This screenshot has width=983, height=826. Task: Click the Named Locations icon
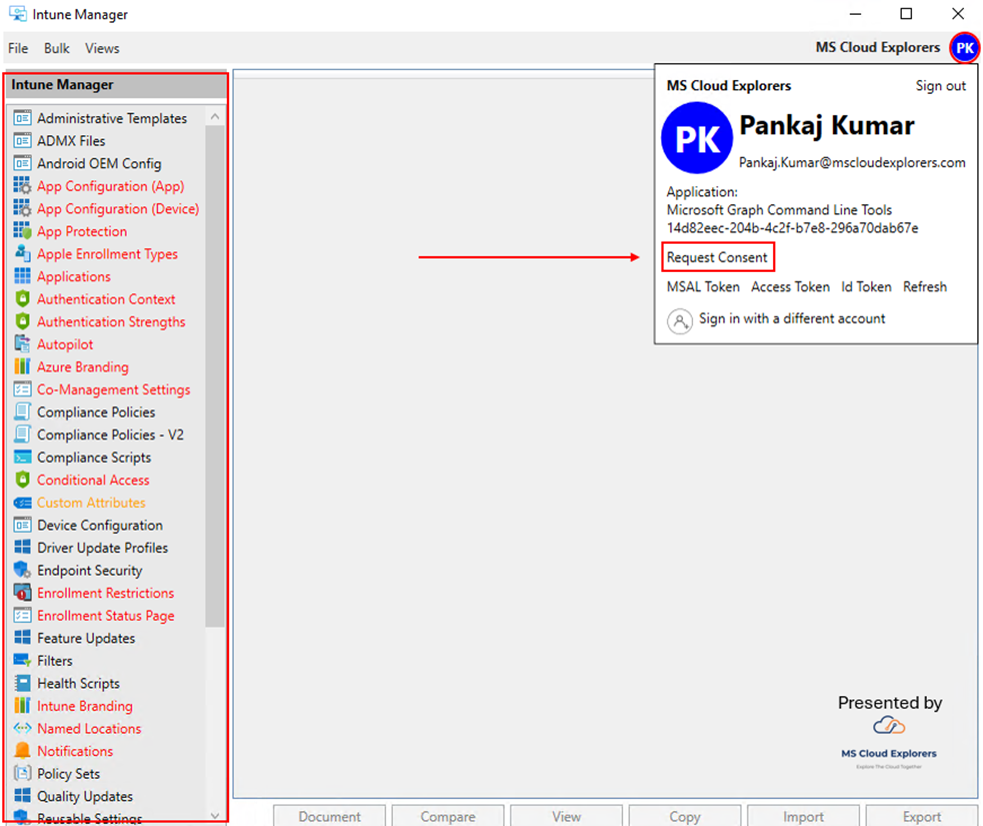point(22,728)
